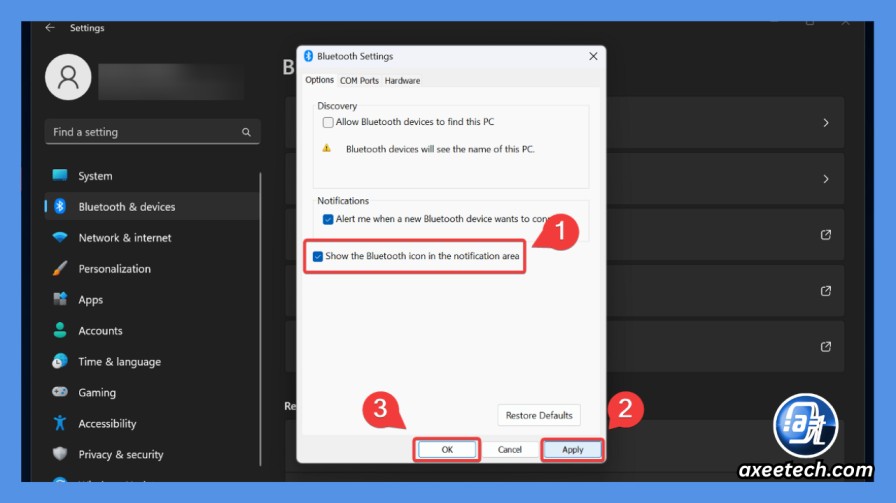
Task: Expand the first chevron row in Settings window
Action: tap(826, 123)
